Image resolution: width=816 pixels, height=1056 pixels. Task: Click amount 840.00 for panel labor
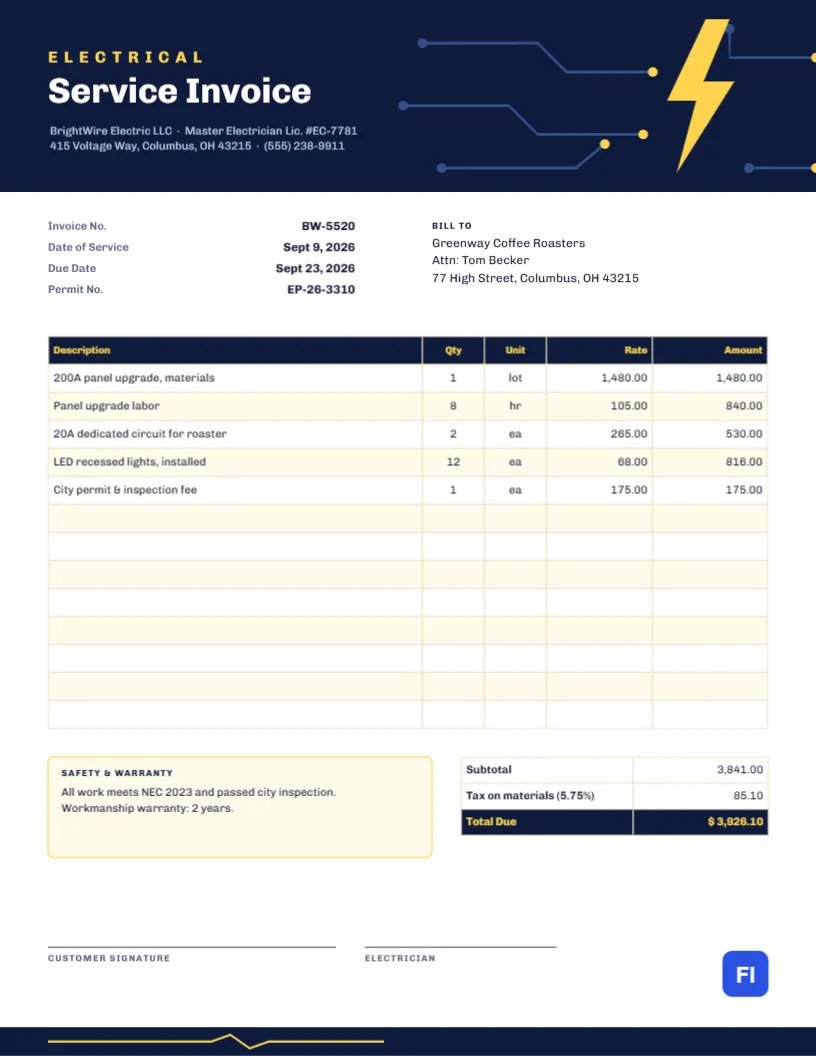pyautogui.click(x=744, y=406)
